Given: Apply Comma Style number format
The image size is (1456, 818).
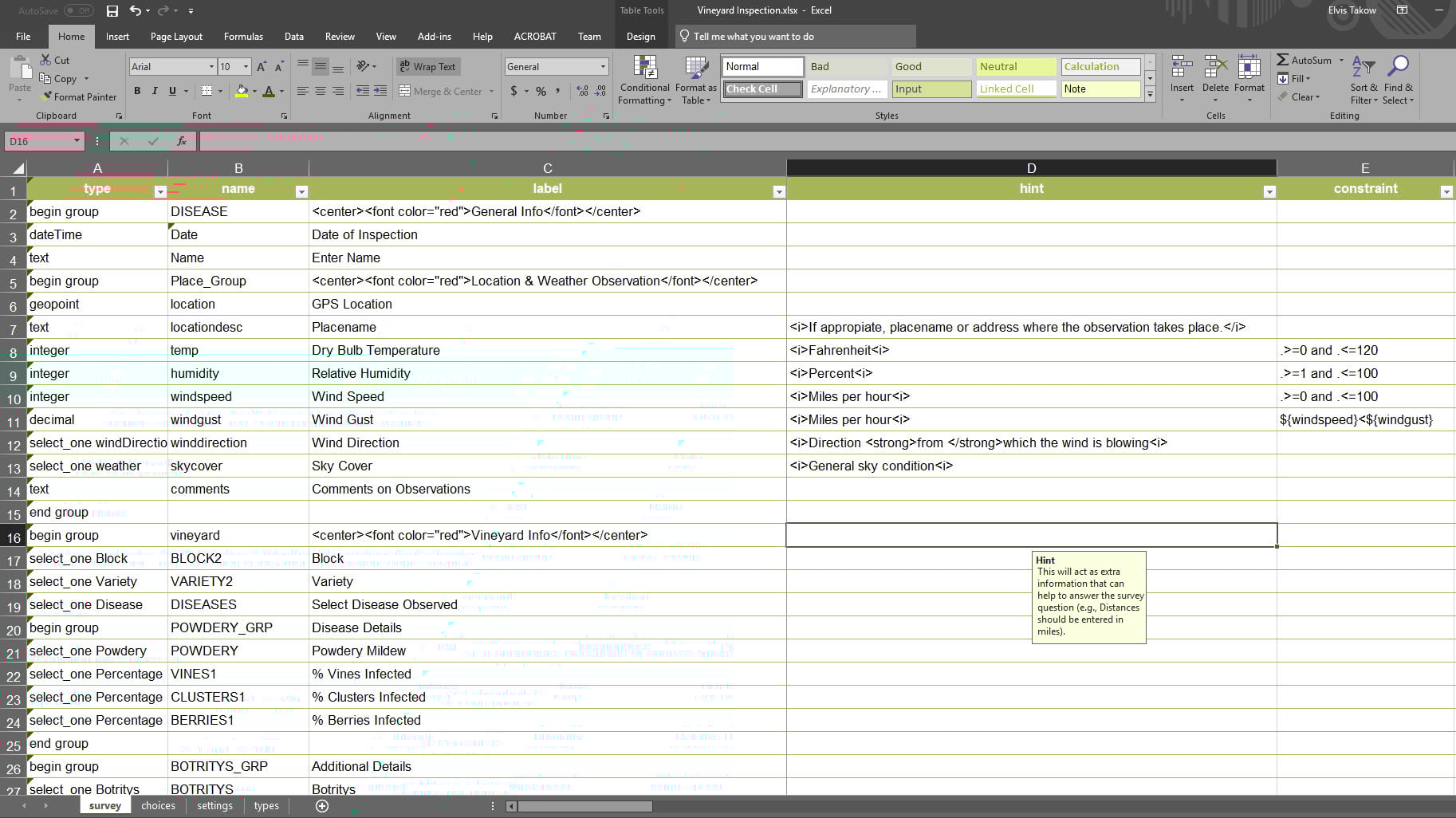Looking at the screenshot, I should pos(558,91).
